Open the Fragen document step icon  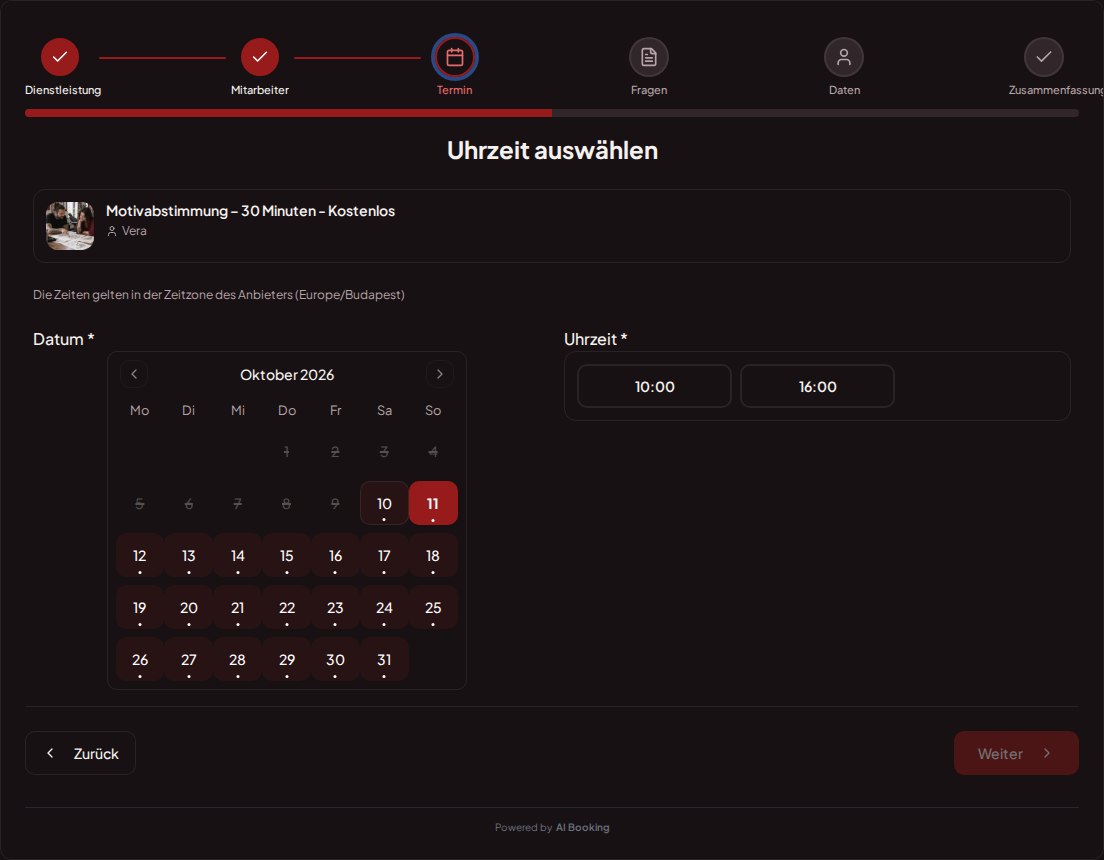coord(648,57)
